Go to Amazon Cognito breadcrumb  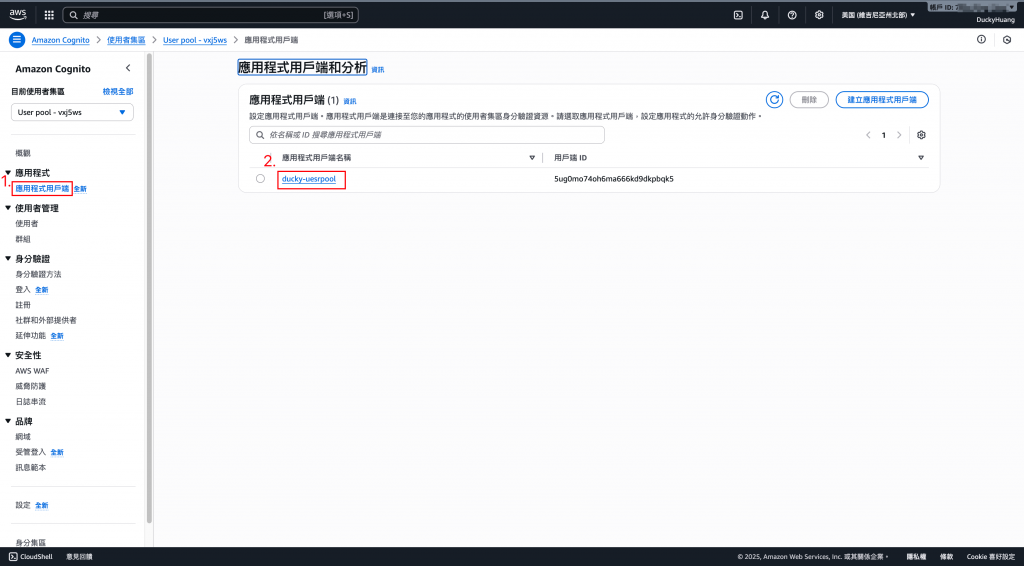61,40
